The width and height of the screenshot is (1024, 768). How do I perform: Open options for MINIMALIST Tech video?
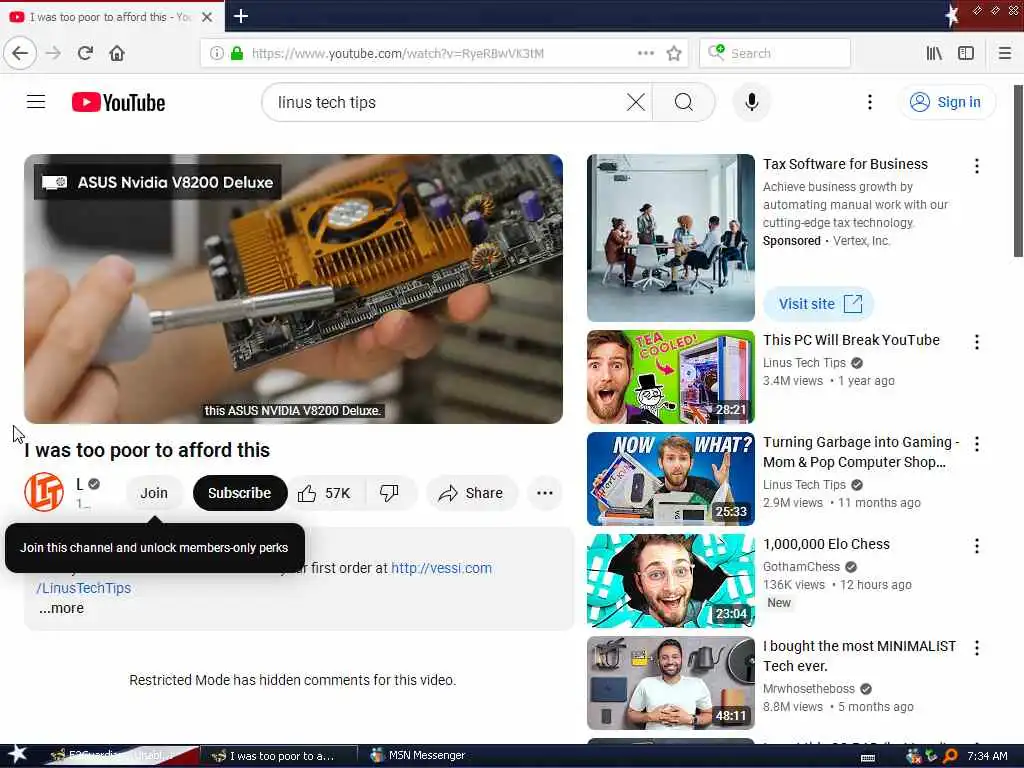(976, 648)
